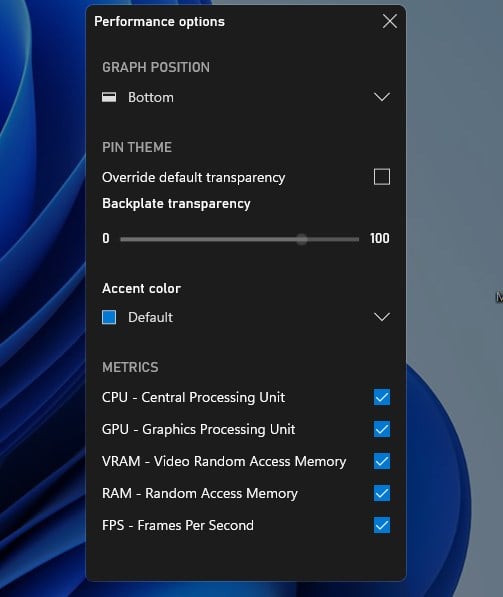Click the slider minimum value 0
503x597 pixels.
pyautogui.click(x=106, y=238)
